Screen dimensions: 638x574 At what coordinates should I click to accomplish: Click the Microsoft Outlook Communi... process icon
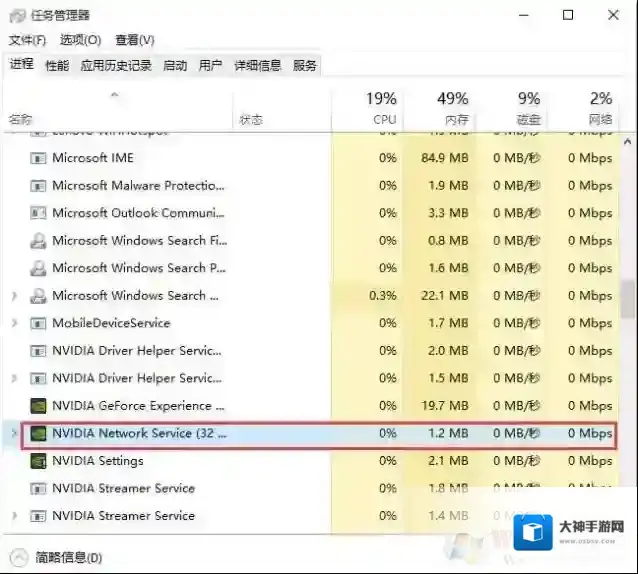38,213
